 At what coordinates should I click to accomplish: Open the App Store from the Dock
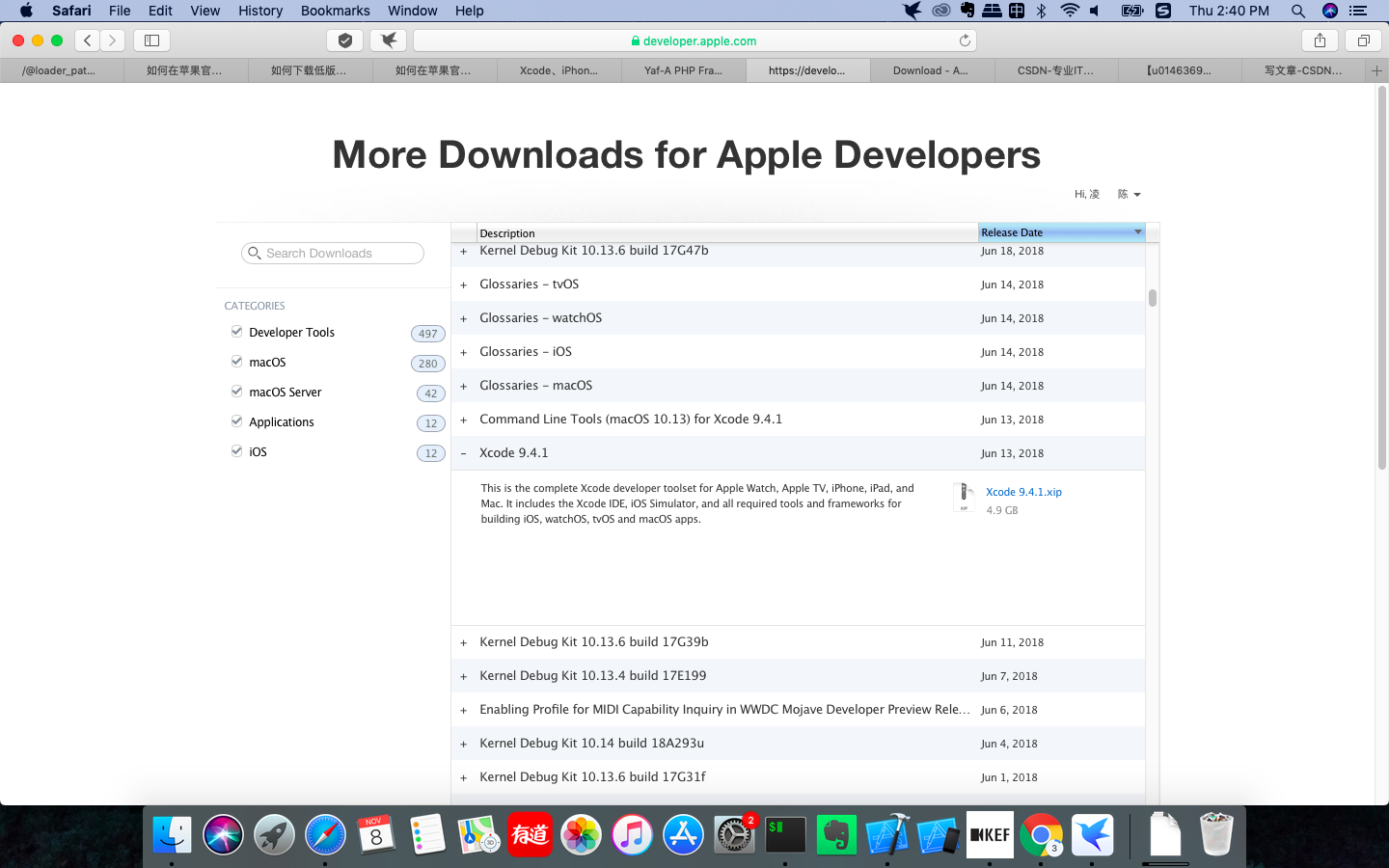click(x=683, y=834)
